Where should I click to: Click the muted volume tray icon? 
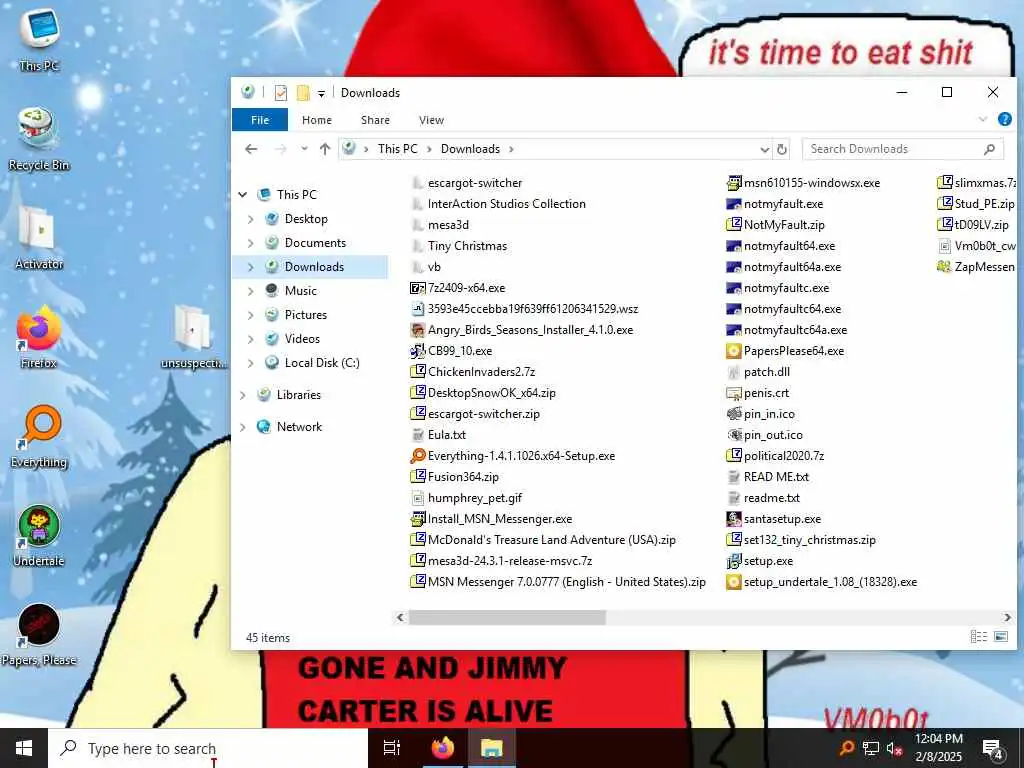pos(894,748)
